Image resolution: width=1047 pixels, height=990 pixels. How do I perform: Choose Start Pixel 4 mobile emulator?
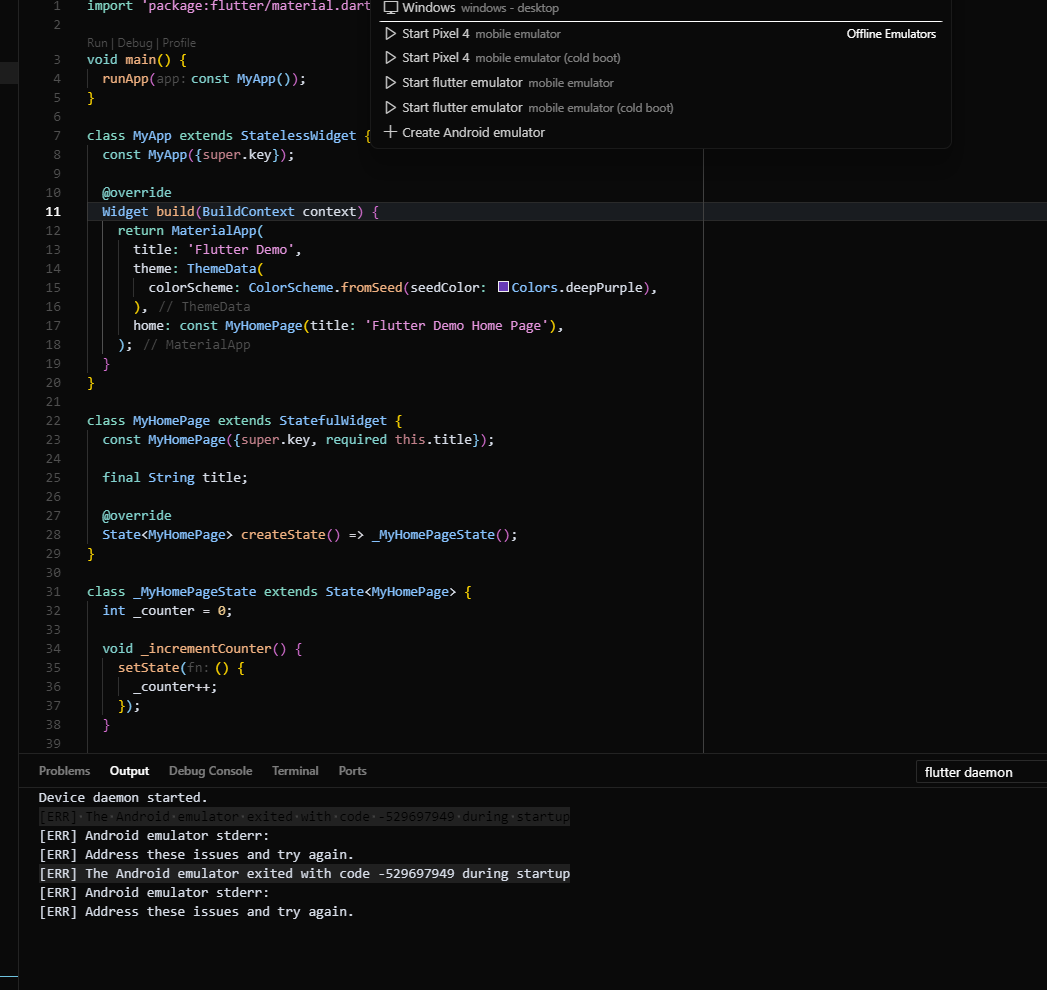coord(661,33)
